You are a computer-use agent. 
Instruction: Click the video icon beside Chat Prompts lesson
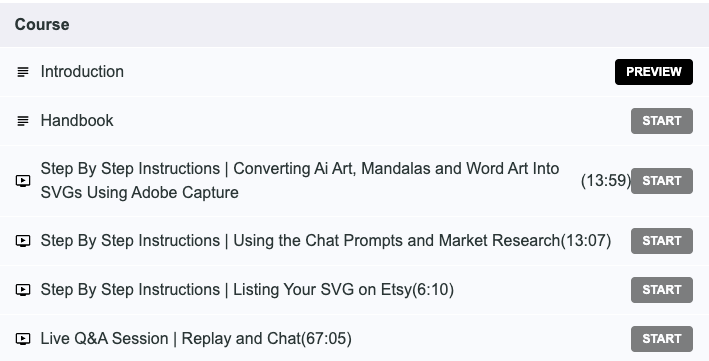coord(23,241)
